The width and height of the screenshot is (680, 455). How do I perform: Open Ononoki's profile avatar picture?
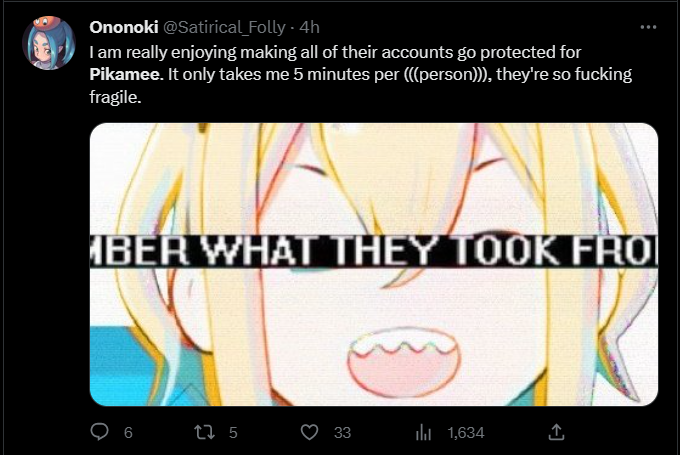pos(48,42)
